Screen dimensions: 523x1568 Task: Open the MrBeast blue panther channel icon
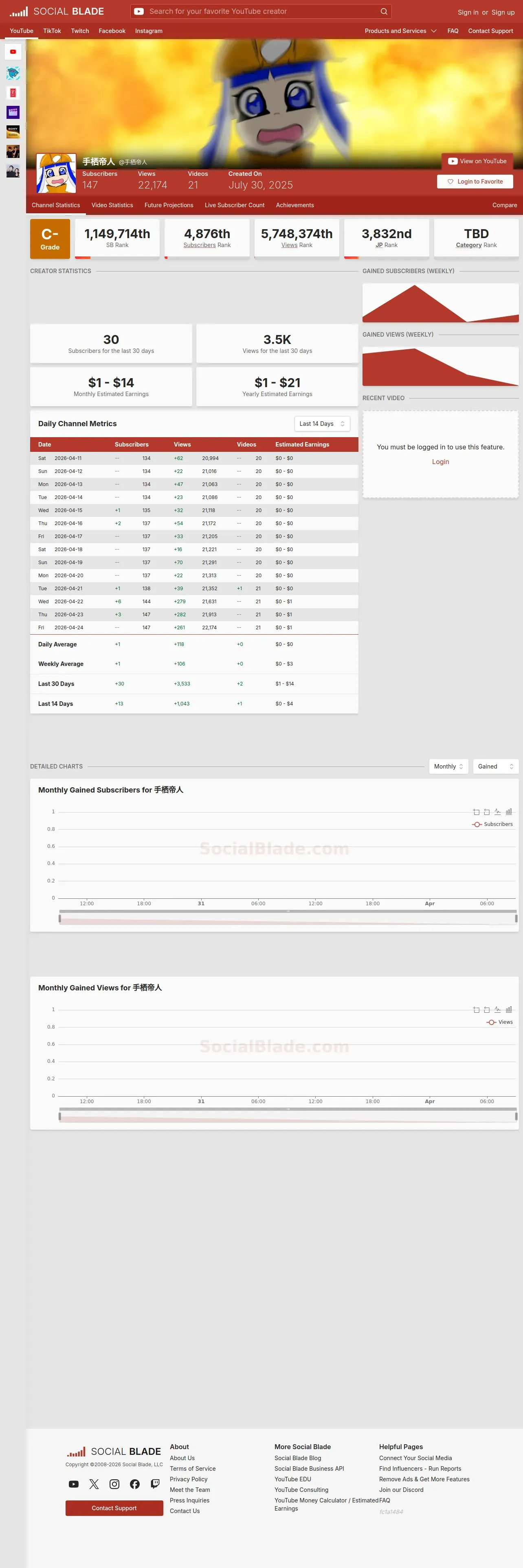13,73
